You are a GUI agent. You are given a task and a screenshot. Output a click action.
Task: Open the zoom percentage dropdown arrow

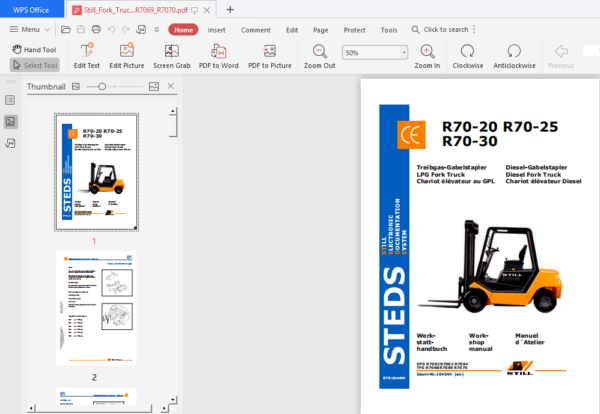[x=404, y=52]
